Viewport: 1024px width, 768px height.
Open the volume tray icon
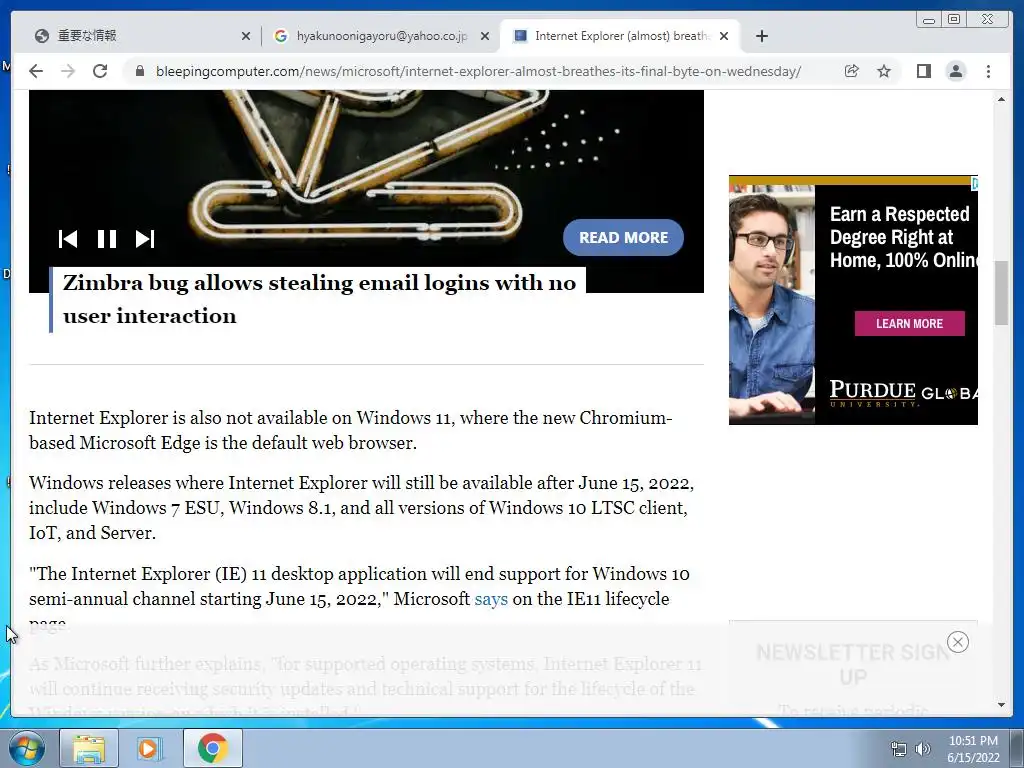click(x=922, y=749)
